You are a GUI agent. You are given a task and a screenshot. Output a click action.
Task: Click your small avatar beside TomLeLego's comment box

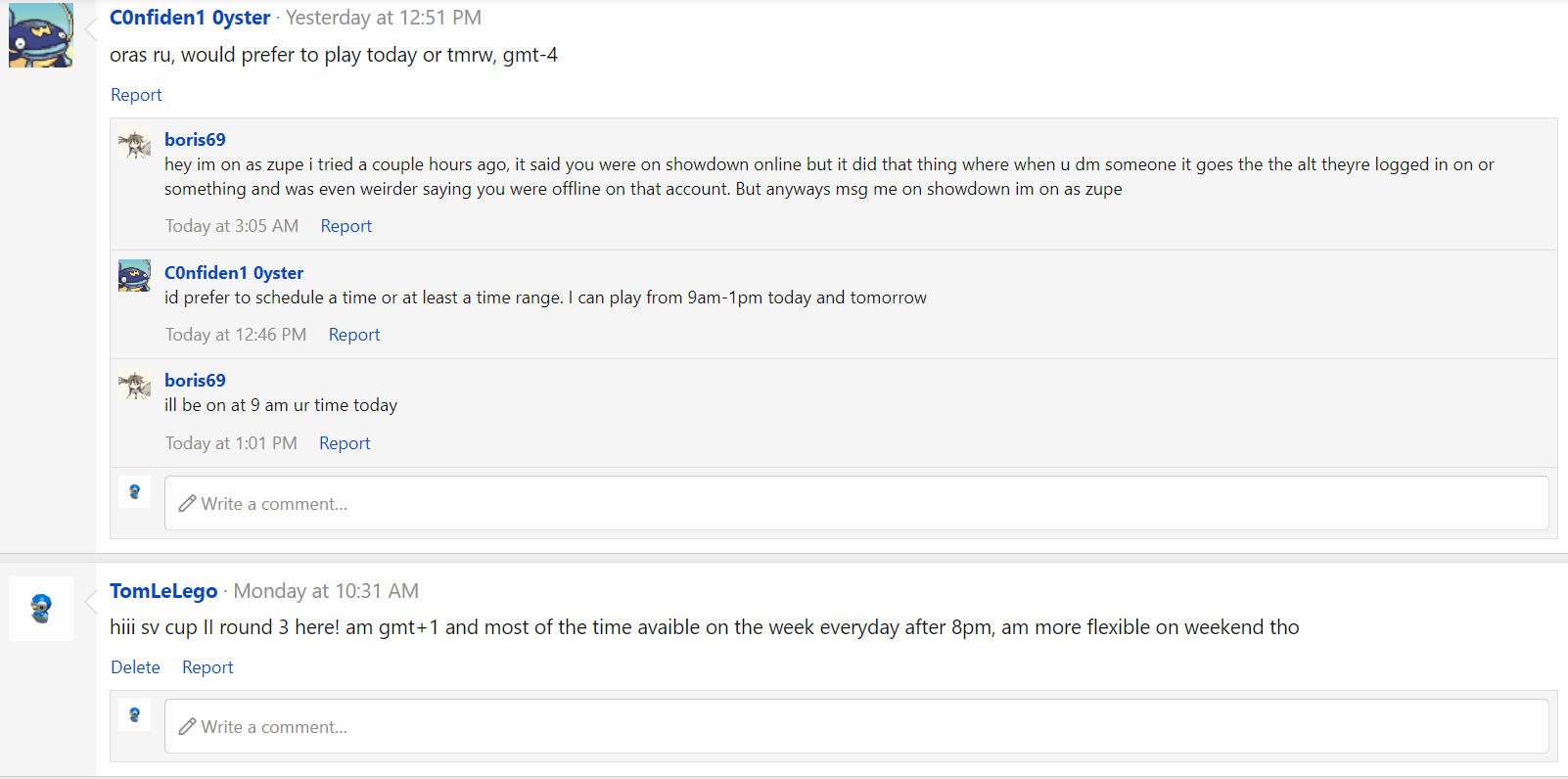[134, 714]
